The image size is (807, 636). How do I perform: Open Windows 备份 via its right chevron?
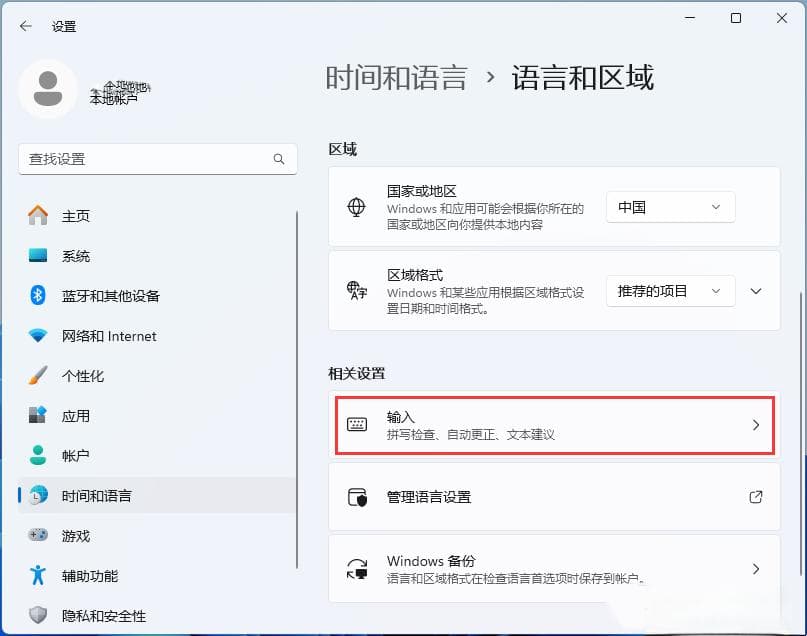coord(756,569)
